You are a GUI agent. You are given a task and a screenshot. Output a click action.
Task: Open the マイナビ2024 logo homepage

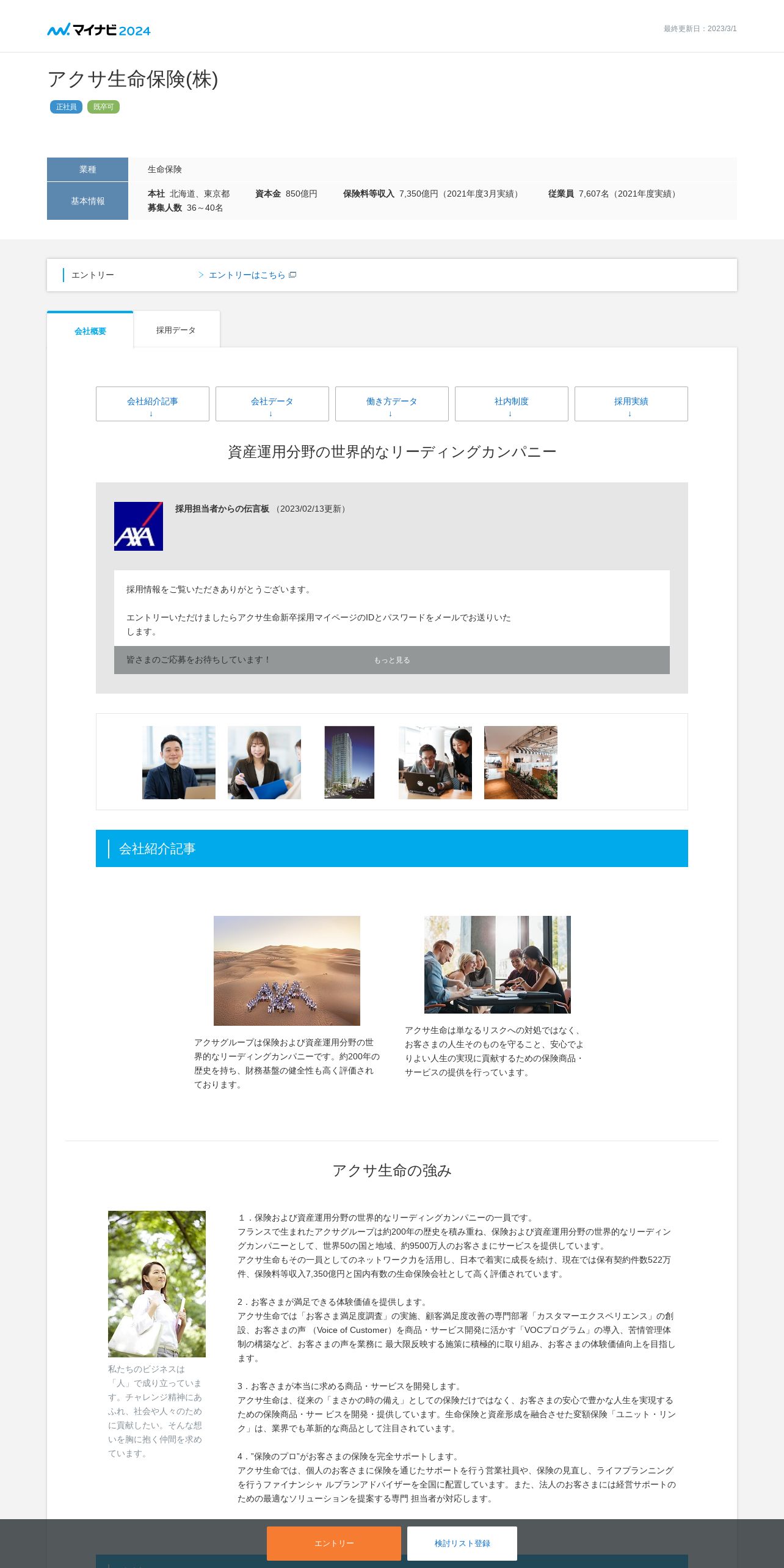click(x=99, y=29)
